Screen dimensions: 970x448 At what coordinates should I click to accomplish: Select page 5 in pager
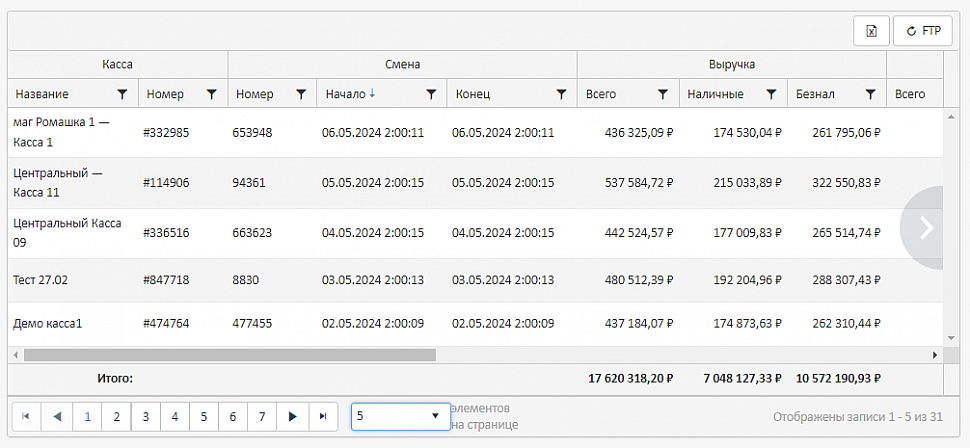(204, 416)
